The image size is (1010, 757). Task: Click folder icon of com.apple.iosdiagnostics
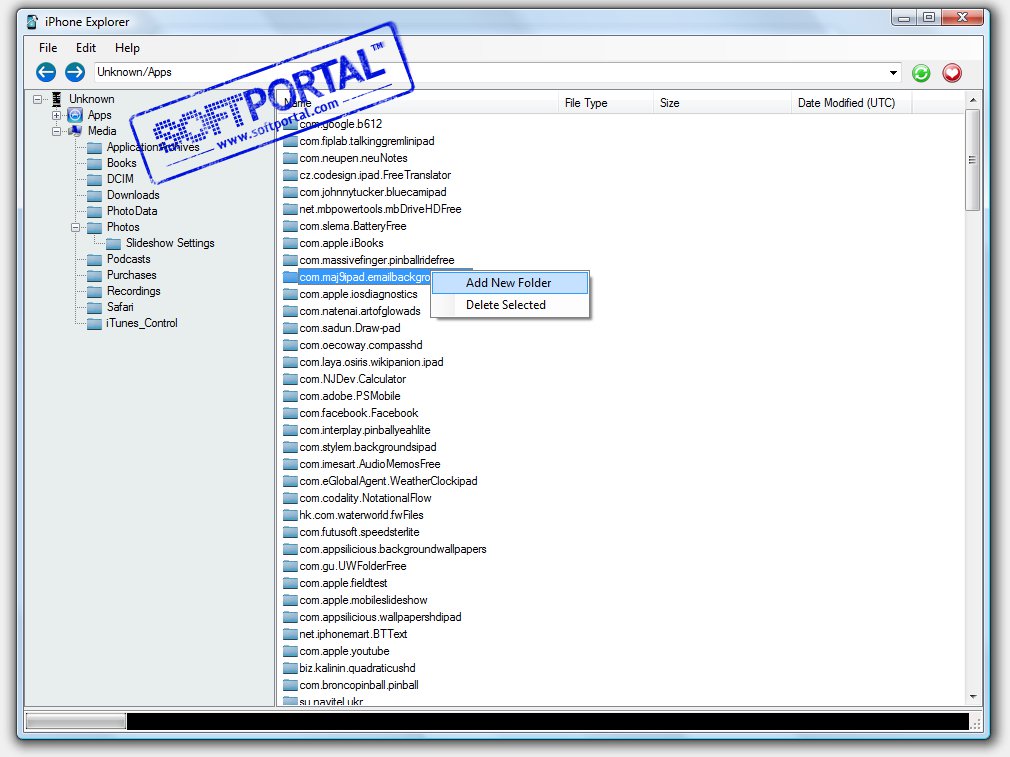coord(290,294)
